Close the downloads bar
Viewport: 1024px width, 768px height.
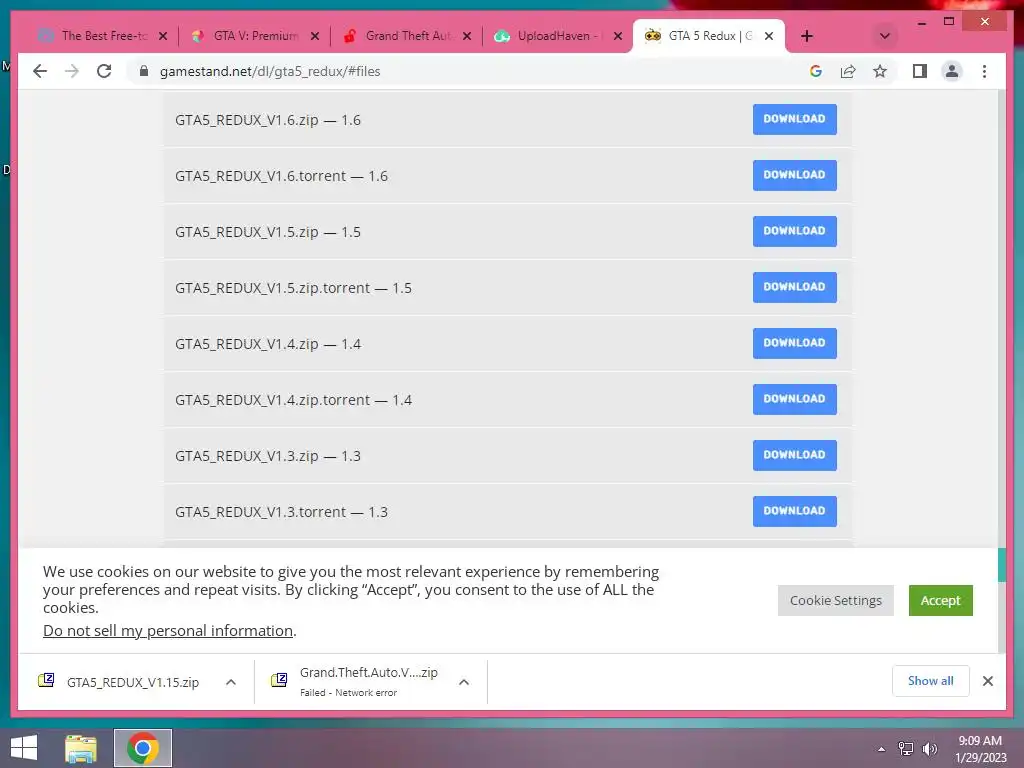pyautogui.click(x=987, y=681)
